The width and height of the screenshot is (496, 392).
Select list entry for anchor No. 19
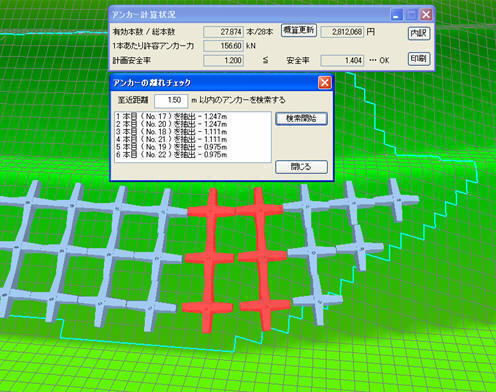point(193,147)
